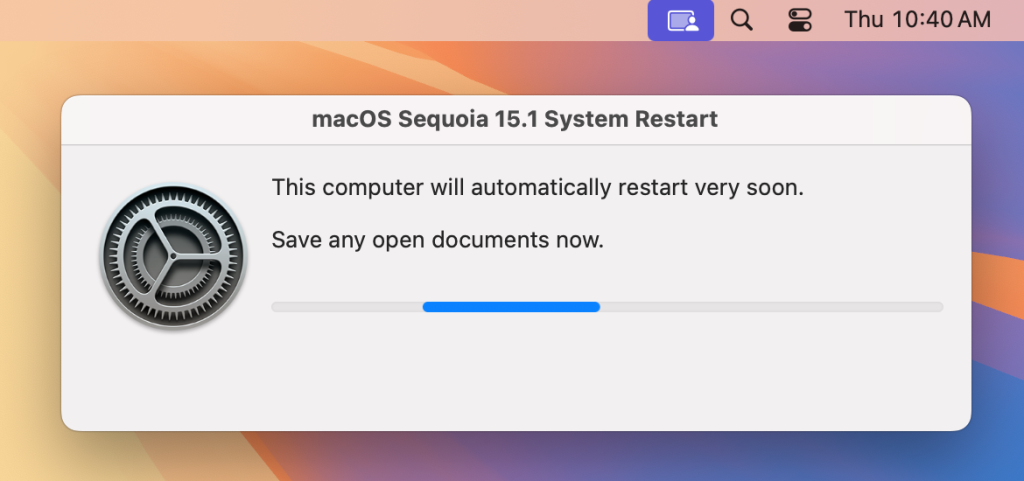
Task: Click the "automatically restart very soon" message
Action: tap(537, 187)
